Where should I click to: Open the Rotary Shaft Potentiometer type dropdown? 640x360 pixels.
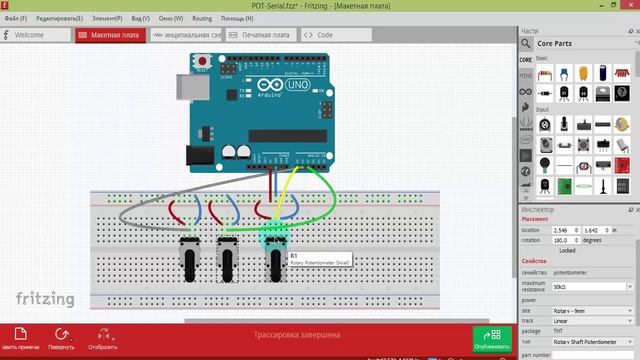(x=592, y=342)
